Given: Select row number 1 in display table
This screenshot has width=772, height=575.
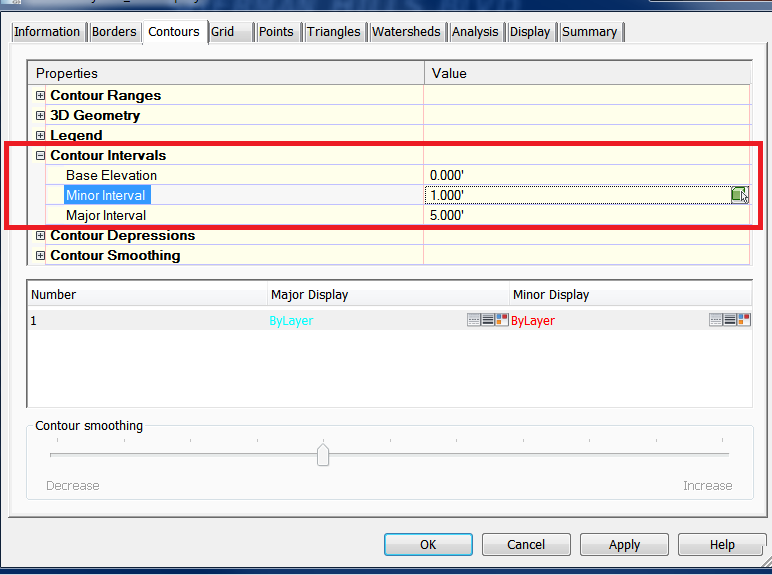Looking at the screenshot, I should (x=390, y=320).
